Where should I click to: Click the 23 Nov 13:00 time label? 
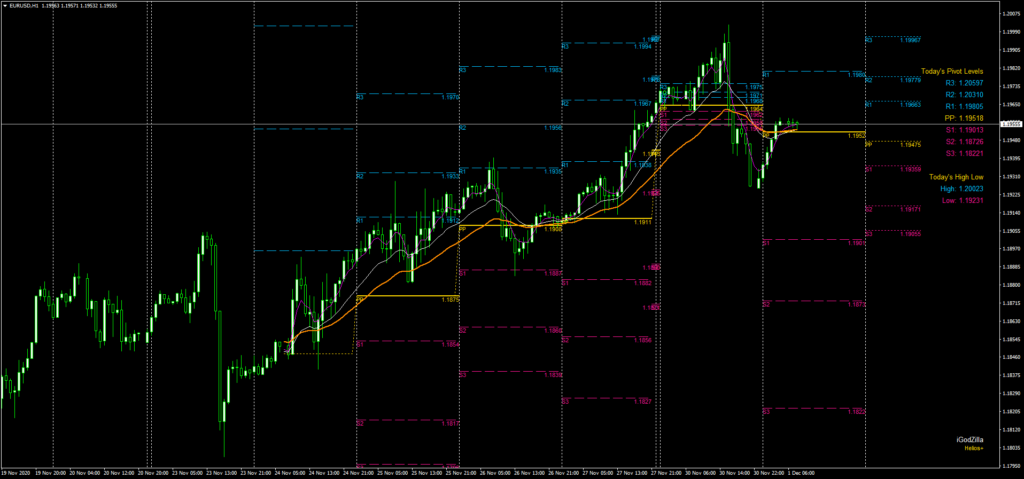pyautogui.click(x=220, y=471)
